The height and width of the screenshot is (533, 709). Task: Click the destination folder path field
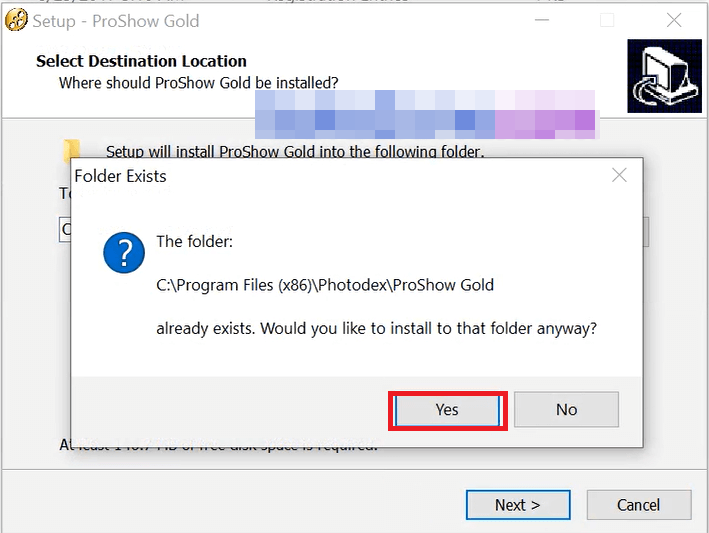tap(64, 230)
